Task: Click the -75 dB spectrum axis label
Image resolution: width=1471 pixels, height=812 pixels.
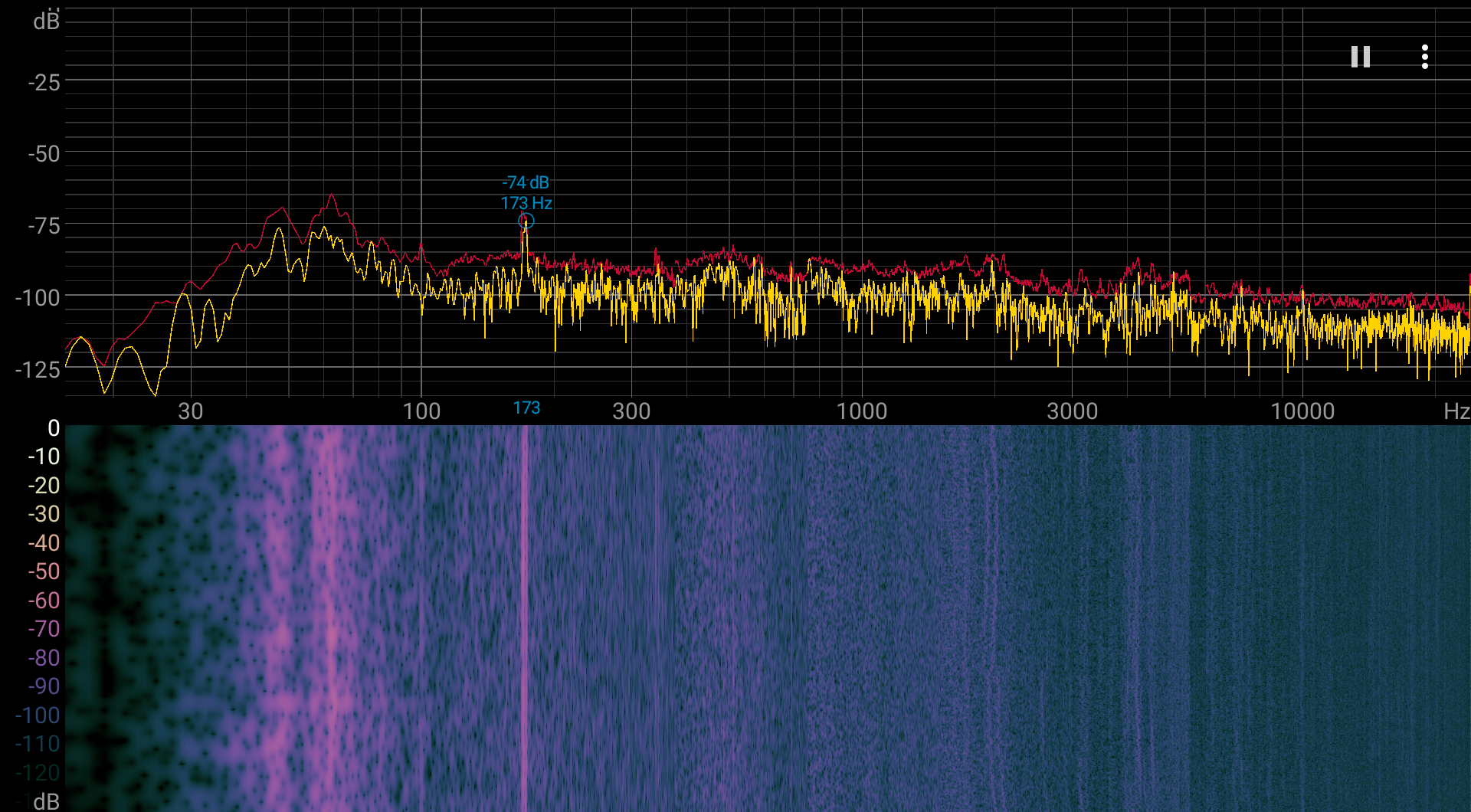Action: (x=44, y=226)
